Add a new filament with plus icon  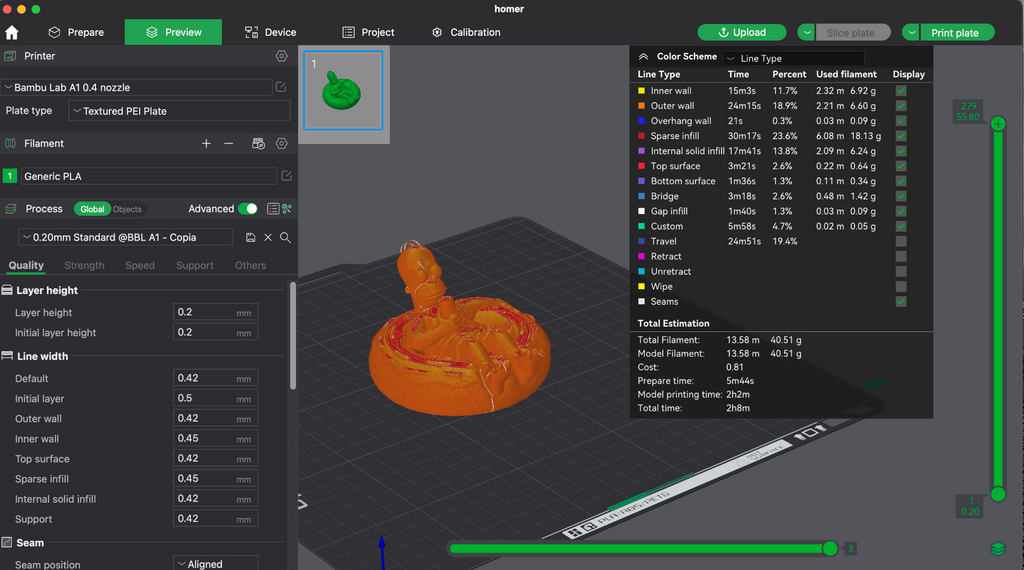tap(206, 144)
